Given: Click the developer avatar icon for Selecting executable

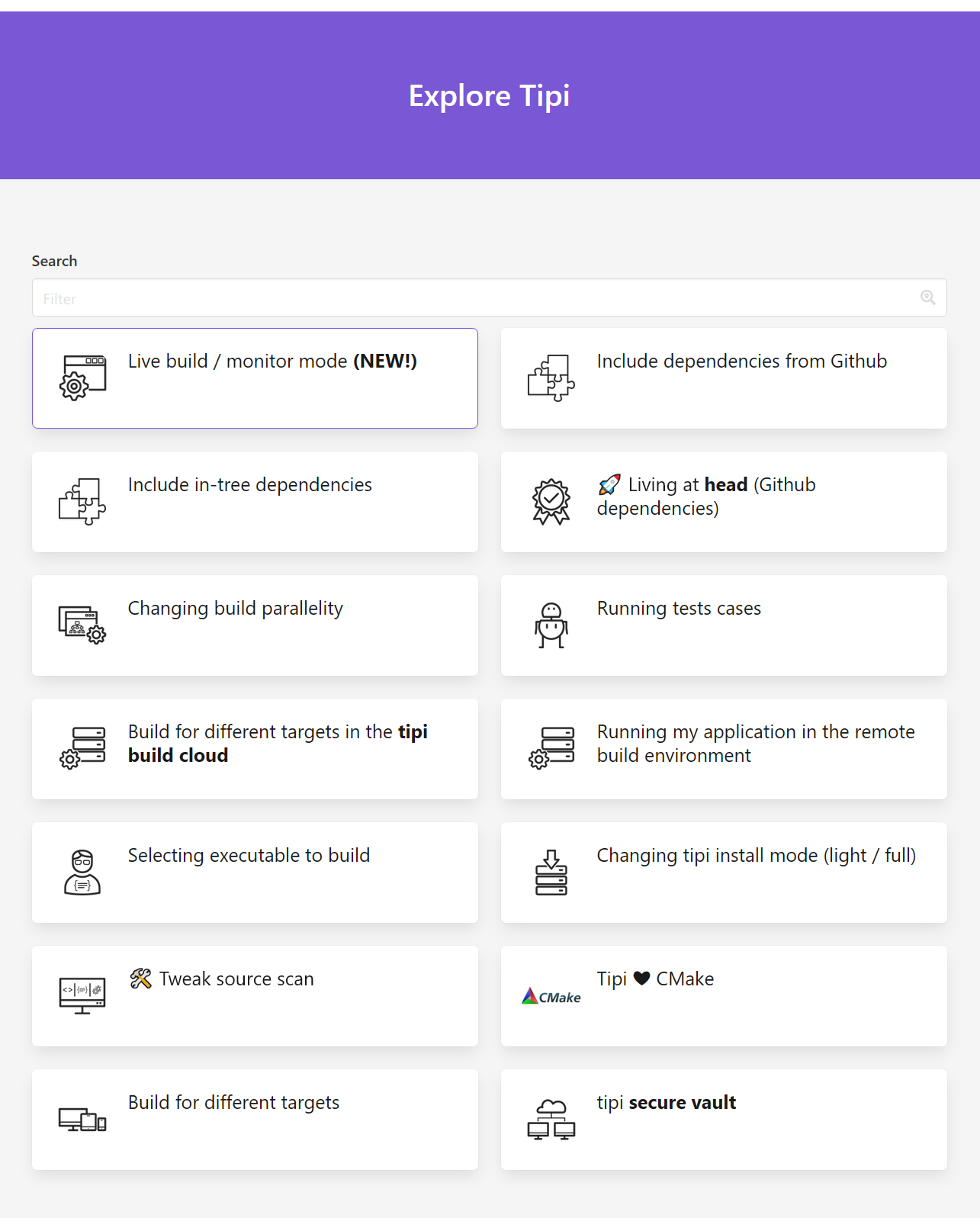Looking at the screenshot, I should (82, 872).
